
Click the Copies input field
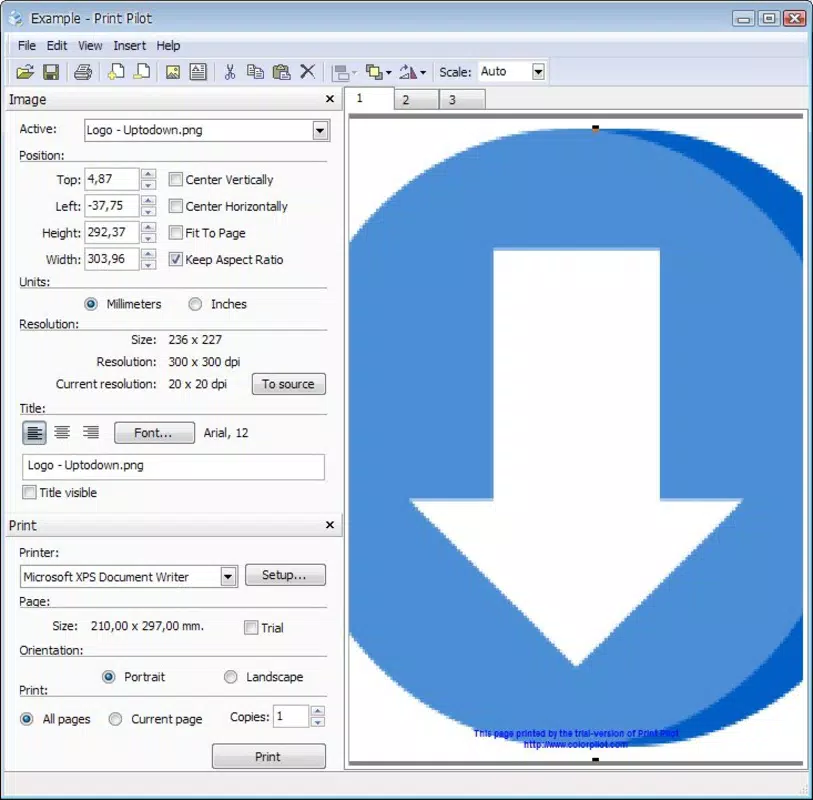pyautogui.click(x=291, y=716)
